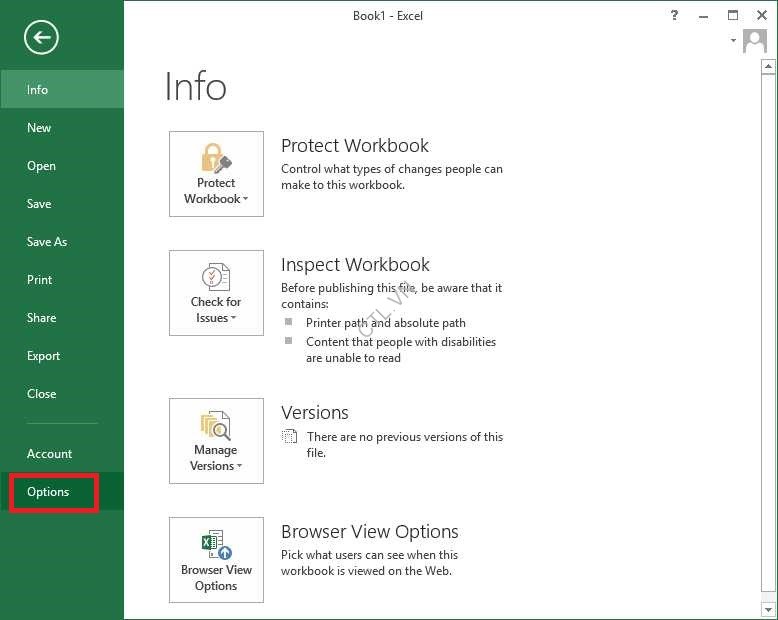Open the Manage Versions dropdown
This screenshot has width=778, height=620.
216,441
